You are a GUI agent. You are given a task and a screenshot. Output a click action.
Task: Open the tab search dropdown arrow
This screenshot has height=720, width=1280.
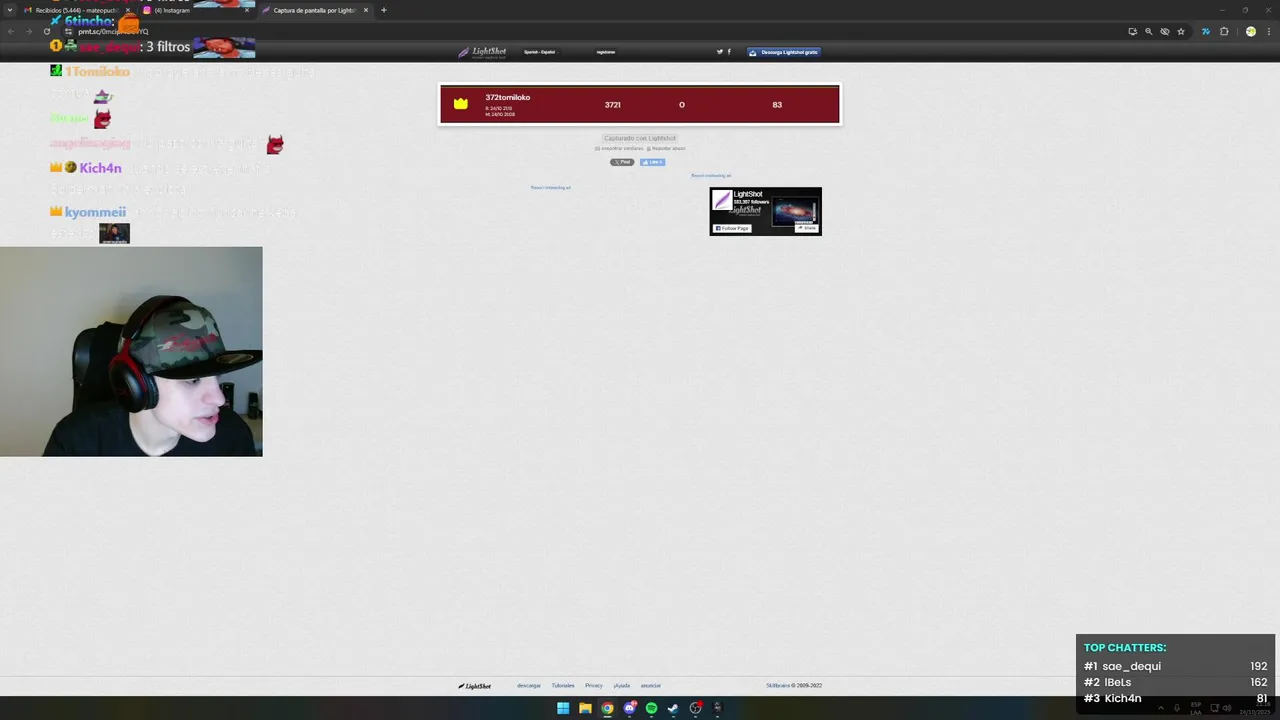tap(11, 10)
